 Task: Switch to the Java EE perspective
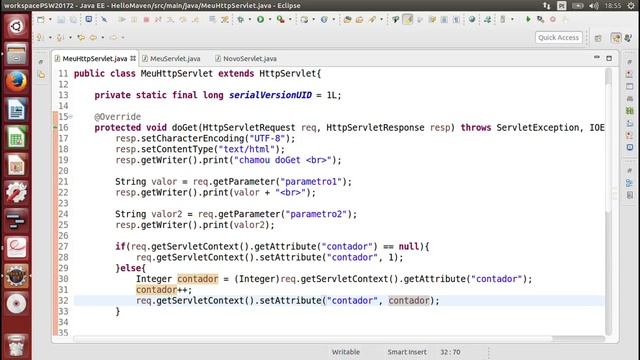[x=616, y=38]
